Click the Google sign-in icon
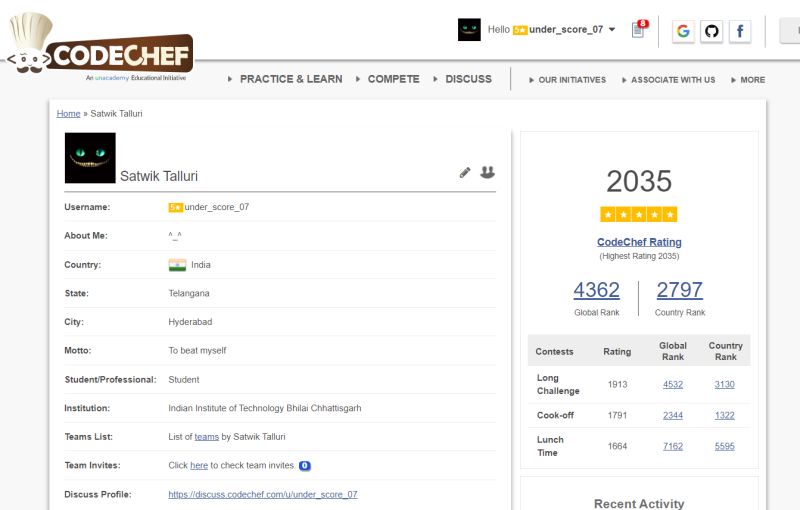800x510 pixels. [683, 32]
